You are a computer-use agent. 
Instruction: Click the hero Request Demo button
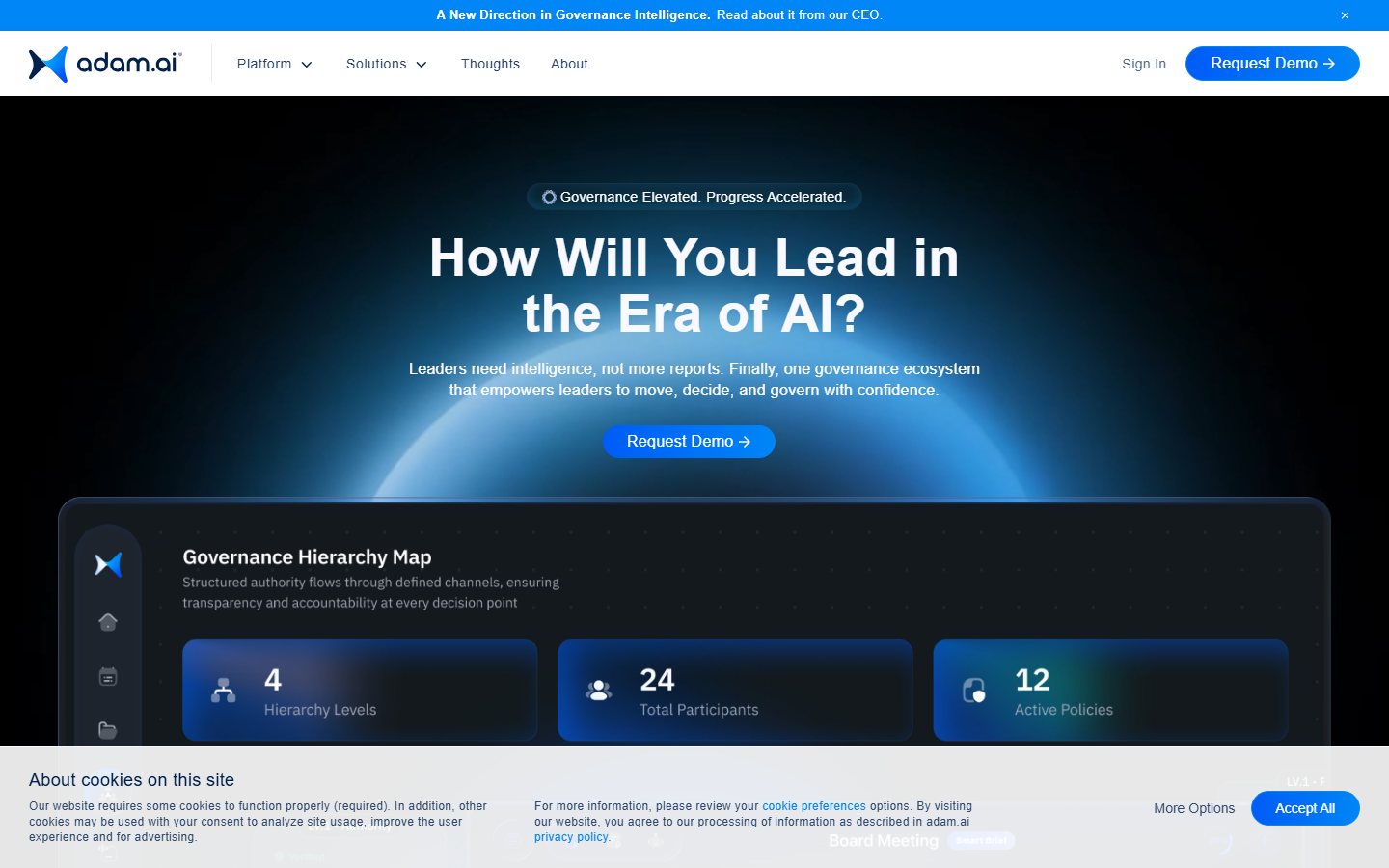689,442
